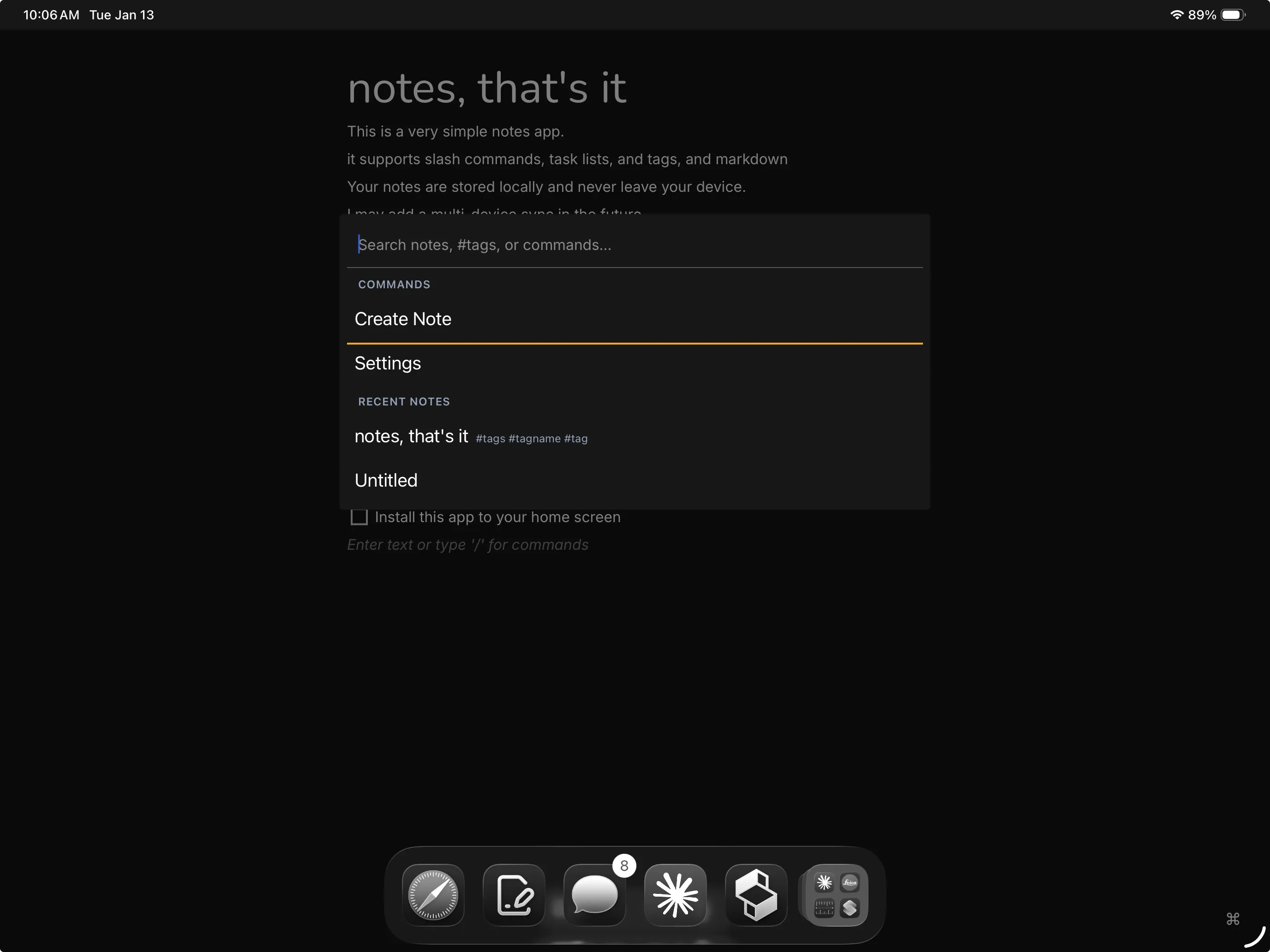Open the recent note notes, that's it
The image size is (1270, 952).
[412, 436]
